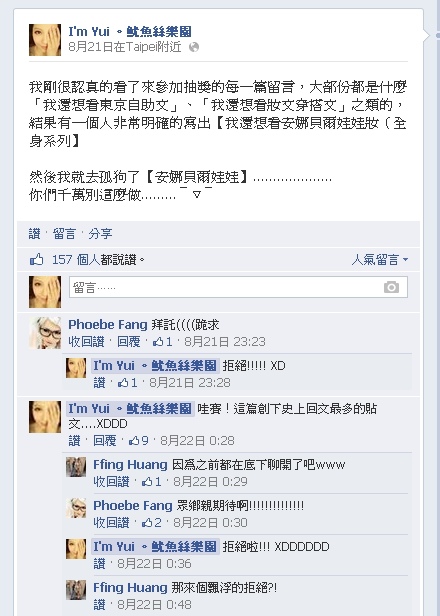440x616 pixels.
Task: Click the camera icon in comment box
Action: pos(391,287)
